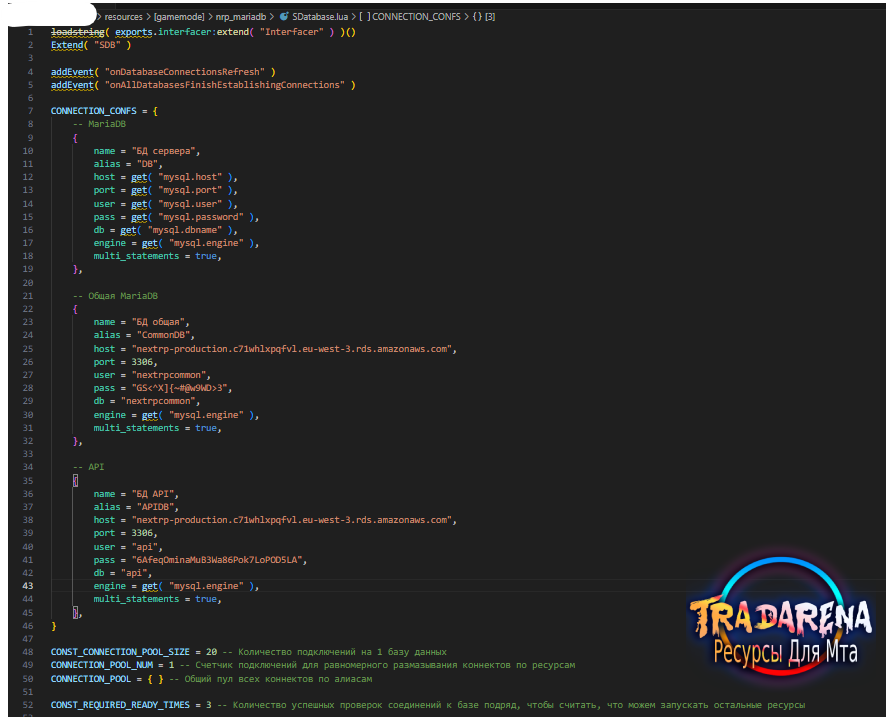The height and width of the screenshot is (717, 886).
Task: Click the highlighted opening brace on line 35
Action: (75, 481)
